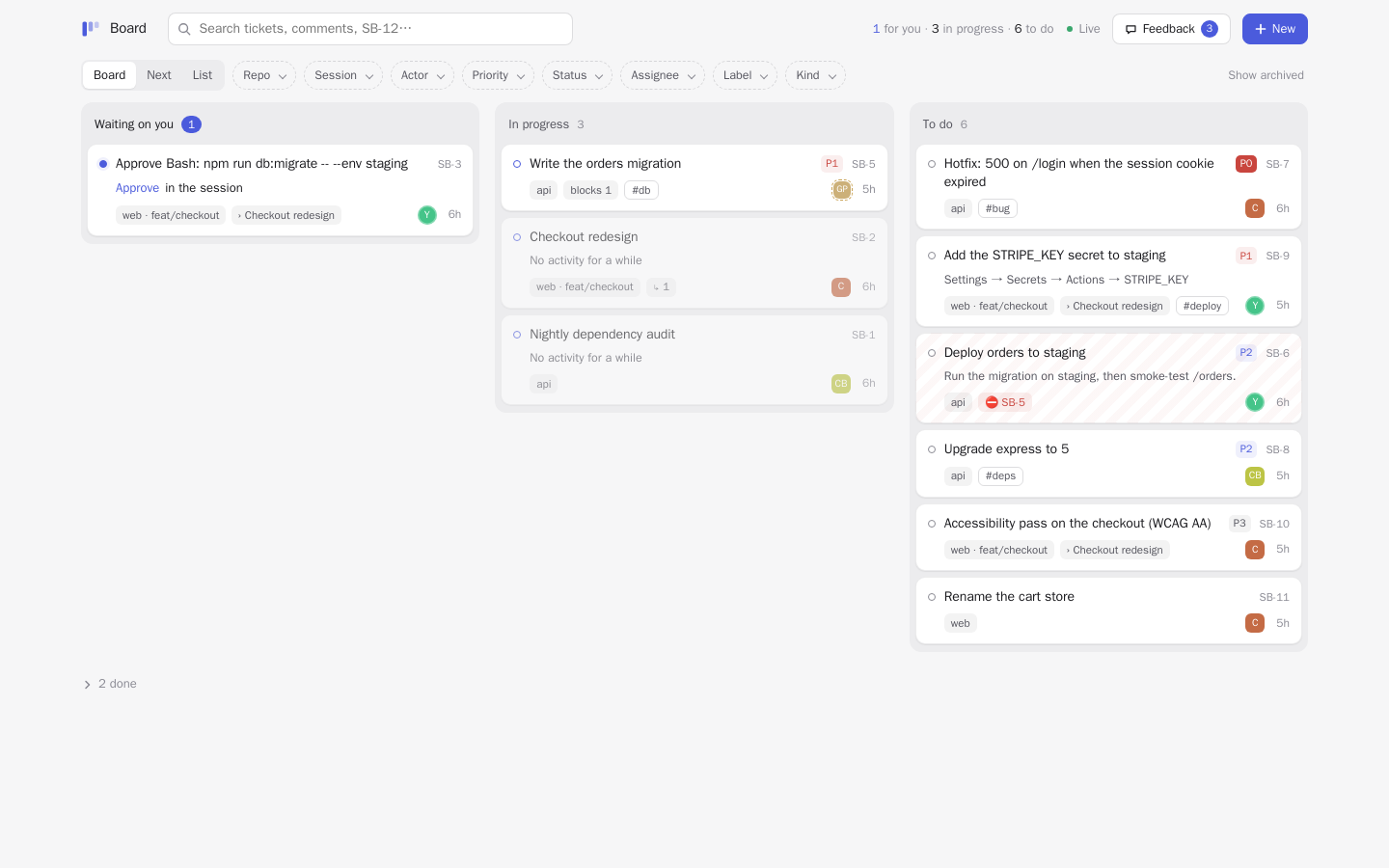Expand the 2 done section

pos(110,684)
